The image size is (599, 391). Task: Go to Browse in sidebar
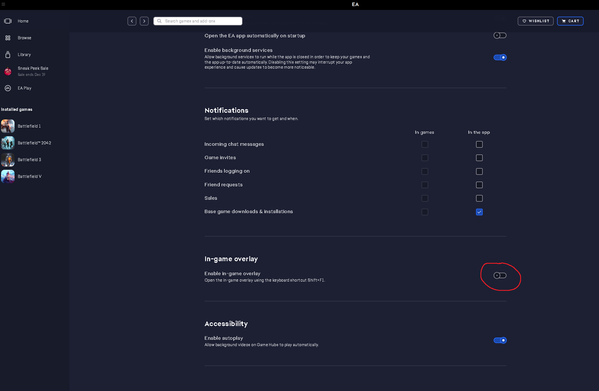(24, 38)
